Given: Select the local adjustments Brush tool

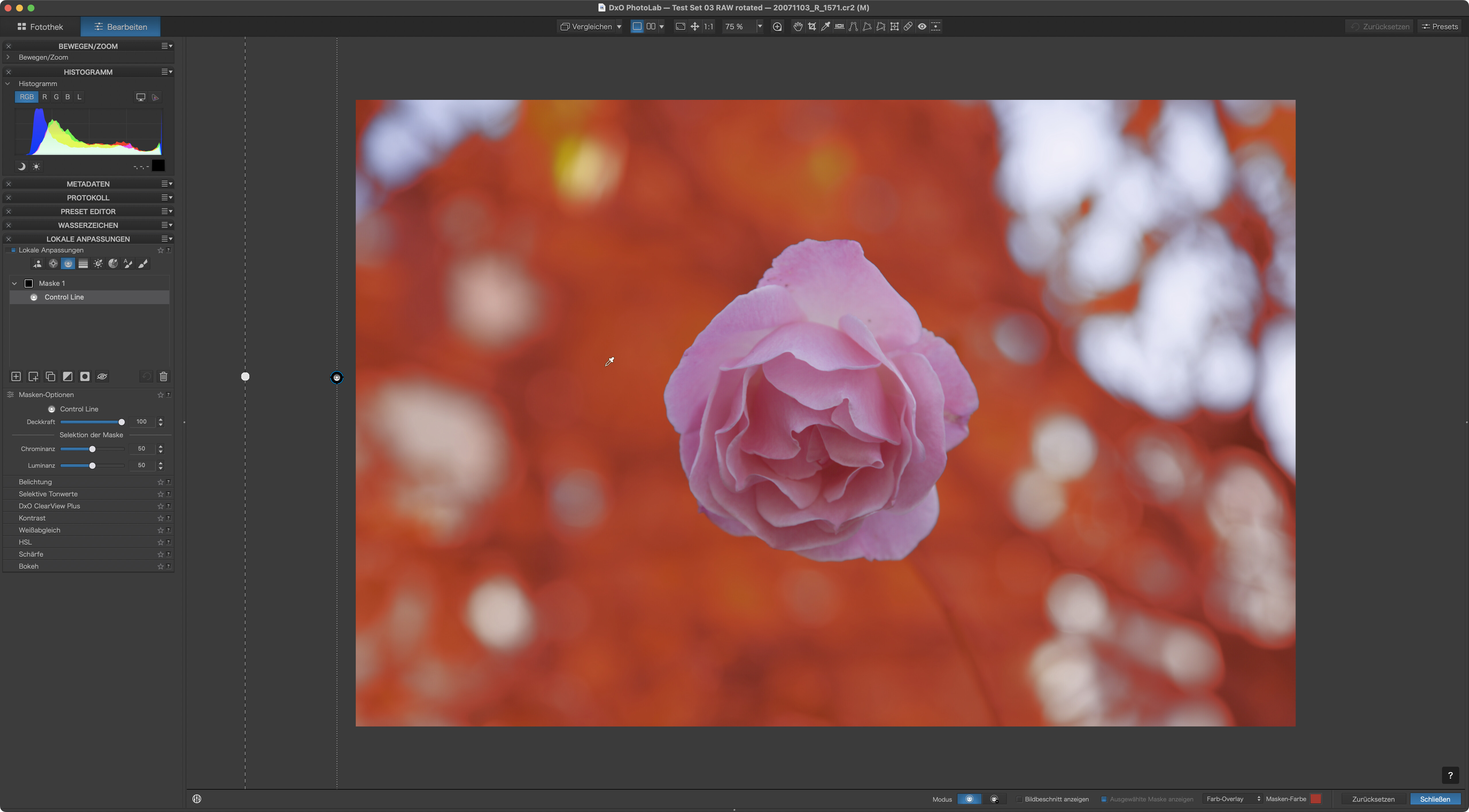Looking at the screenshot, I should click(x=143, y=263).
